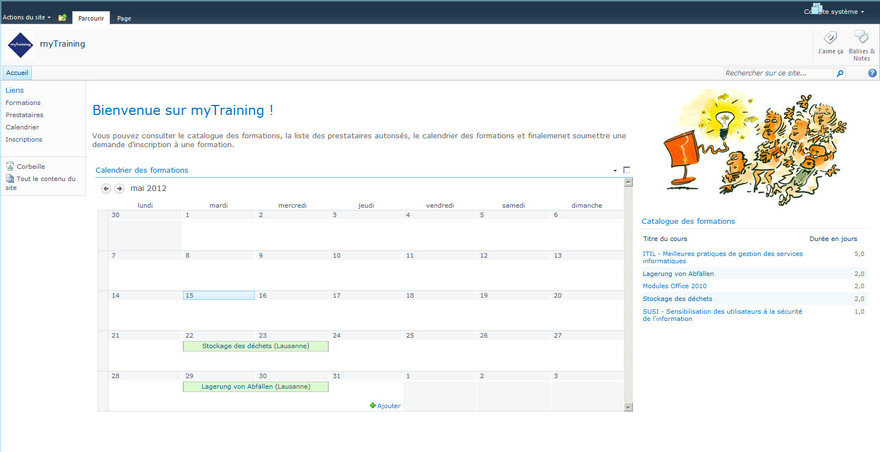Tick the calendar web part checkbox
The image size is (880, 452).
pos(627,170)
